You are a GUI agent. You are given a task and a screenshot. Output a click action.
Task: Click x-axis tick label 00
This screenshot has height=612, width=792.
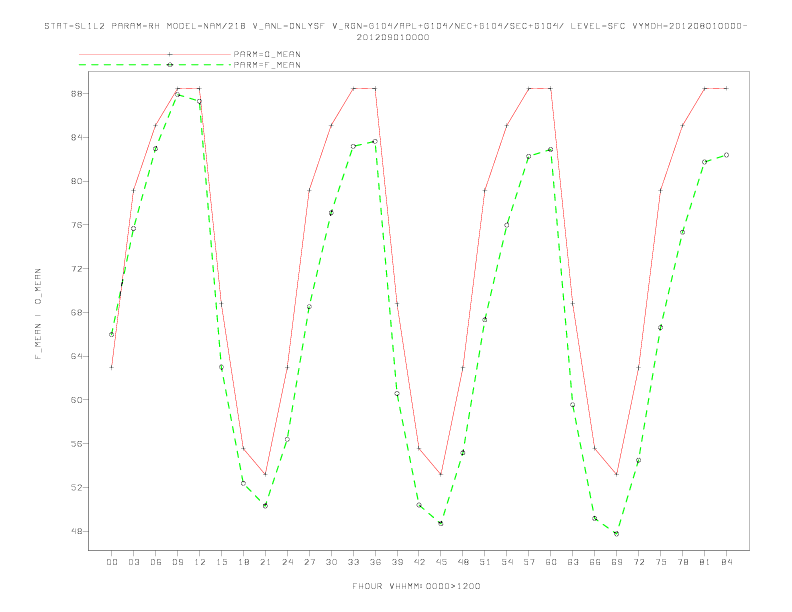pyautogui.click(x=112, y=562)
